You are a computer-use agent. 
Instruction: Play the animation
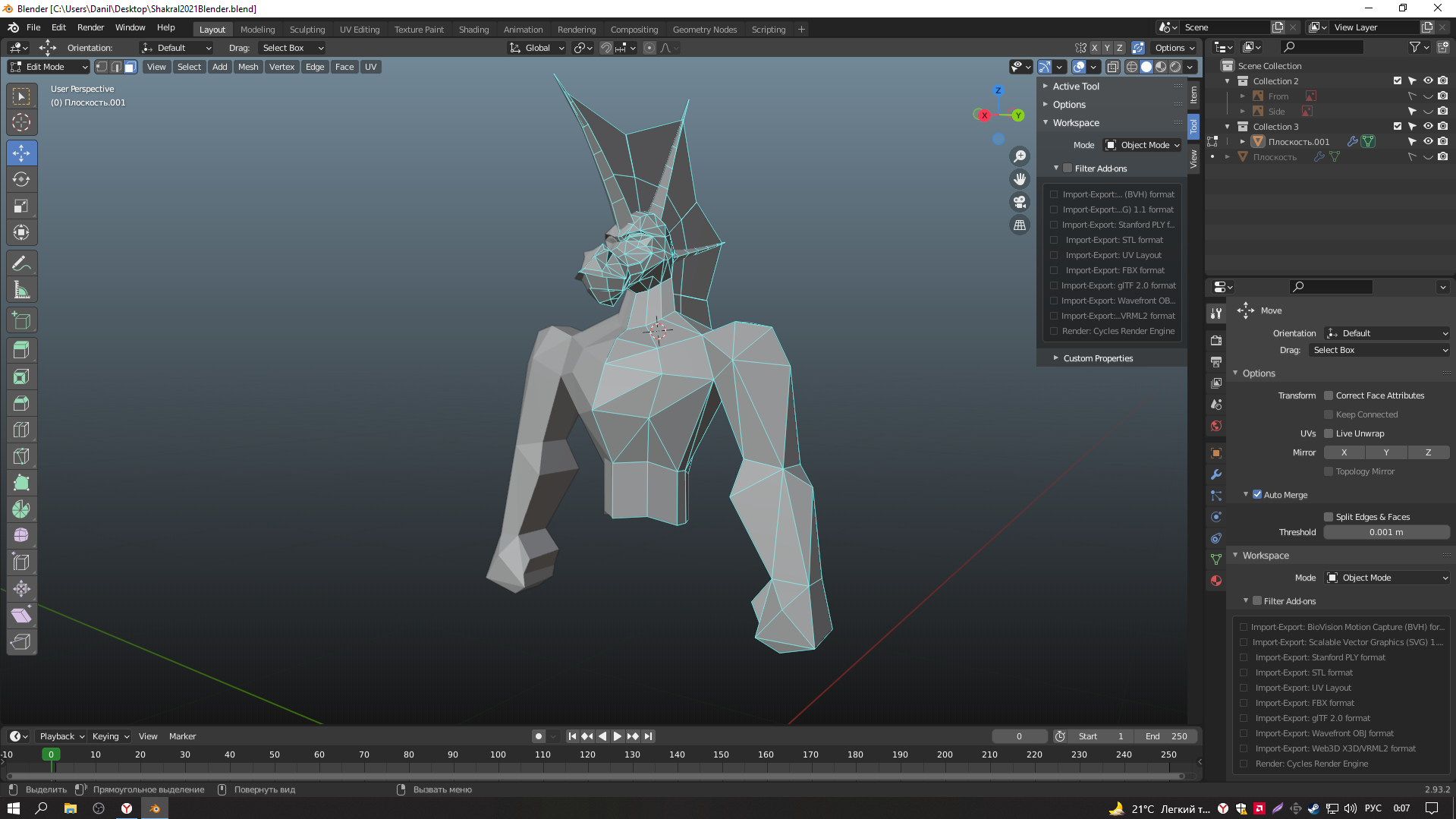(617, 736)
